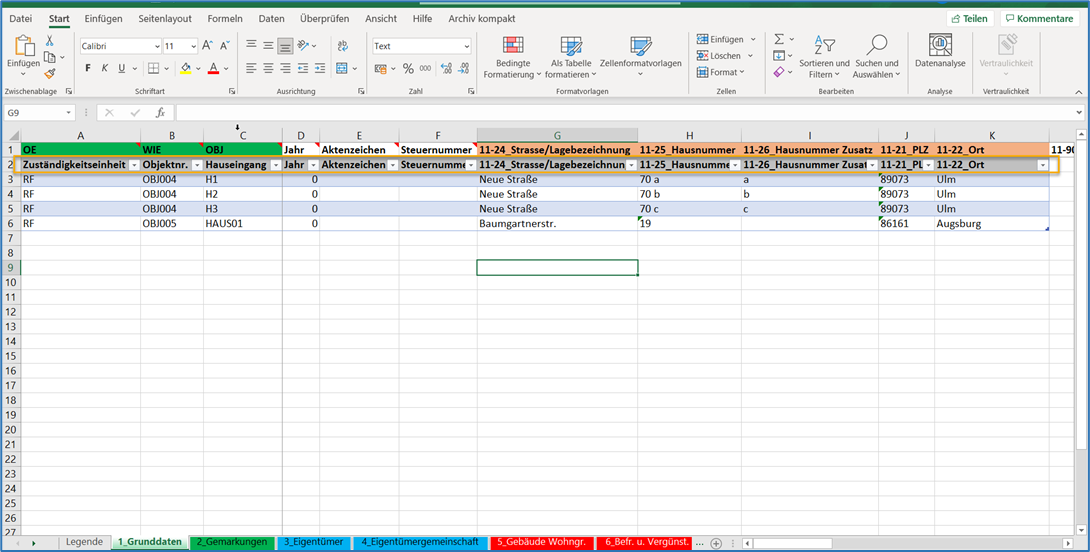The image size is (1090, 552).
Task: Toggle italic formatting (K)
Action: [105, 69]
